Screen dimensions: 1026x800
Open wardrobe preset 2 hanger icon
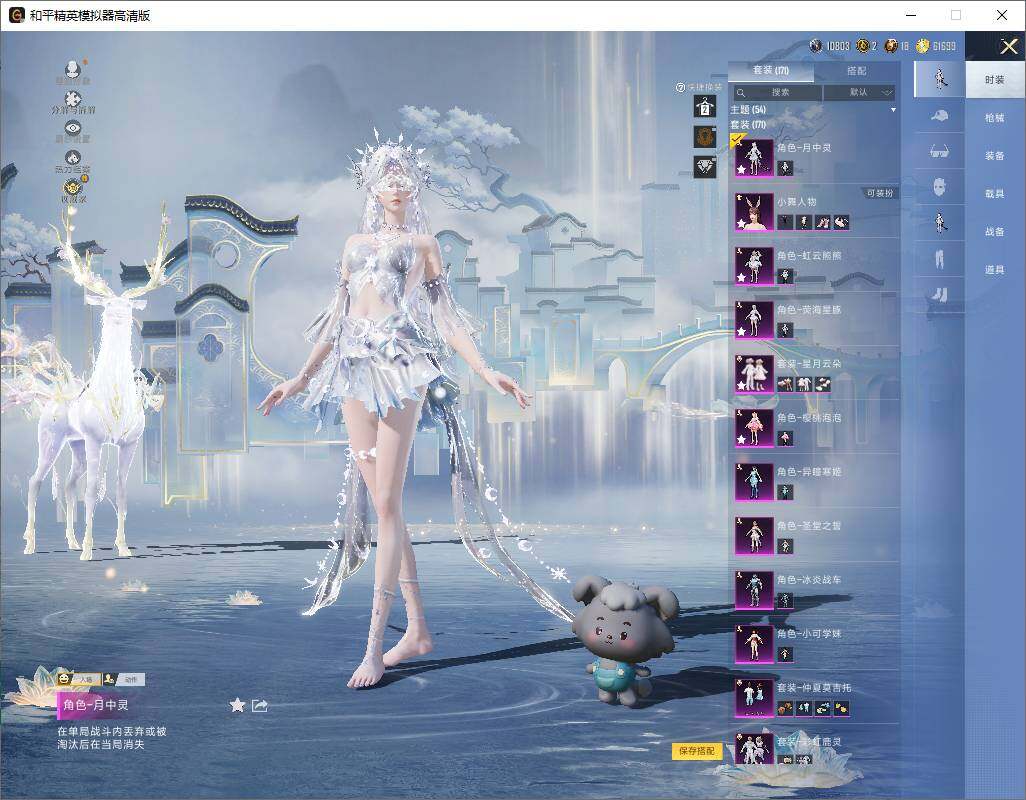point(705,107)
